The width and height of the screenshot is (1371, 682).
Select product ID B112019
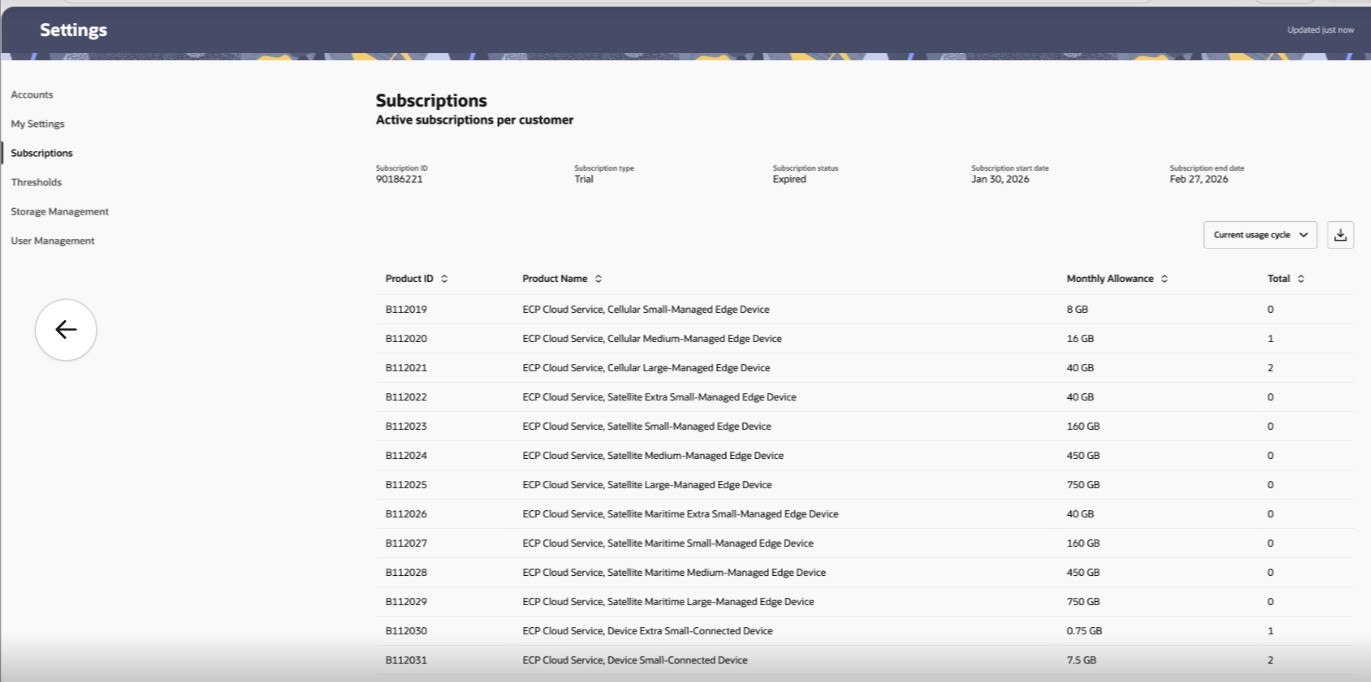406,310
